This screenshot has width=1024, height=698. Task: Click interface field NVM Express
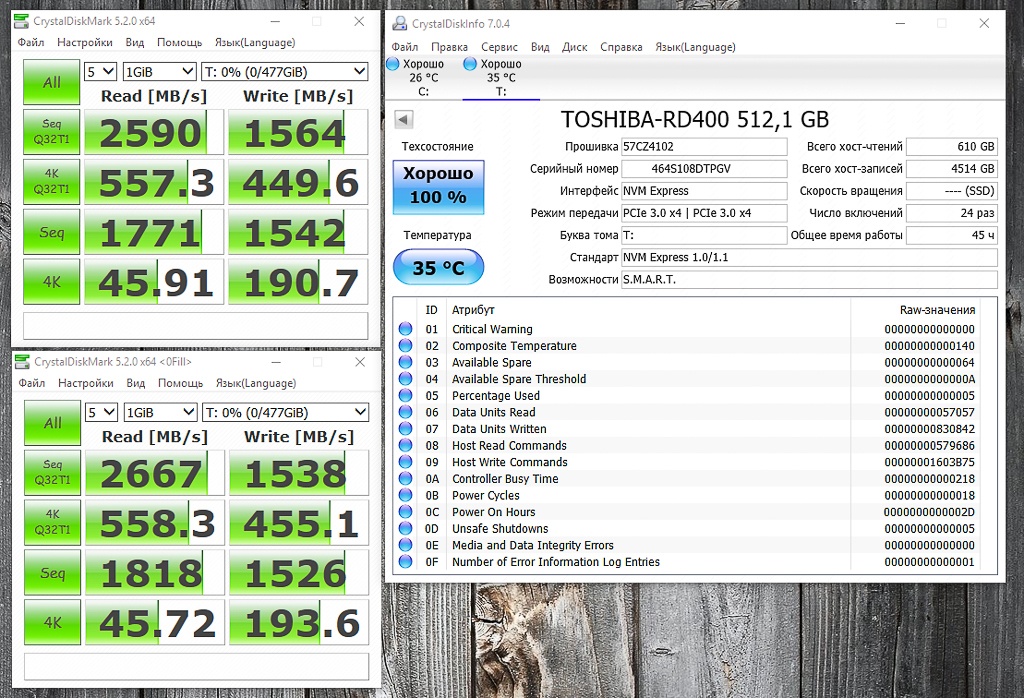703,191
